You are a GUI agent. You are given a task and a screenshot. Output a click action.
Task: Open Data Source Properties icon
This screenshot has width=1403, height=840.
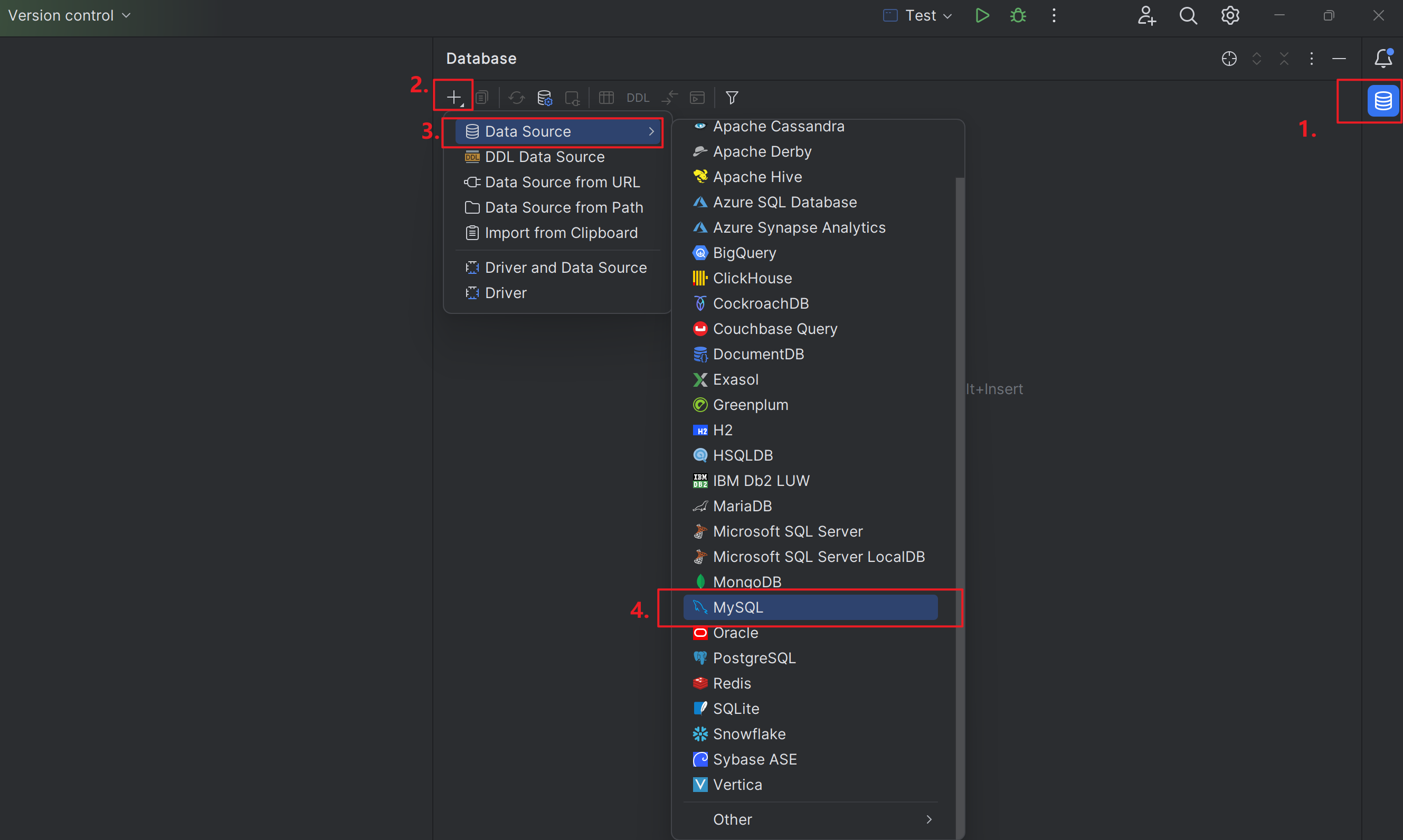(545, 98)
